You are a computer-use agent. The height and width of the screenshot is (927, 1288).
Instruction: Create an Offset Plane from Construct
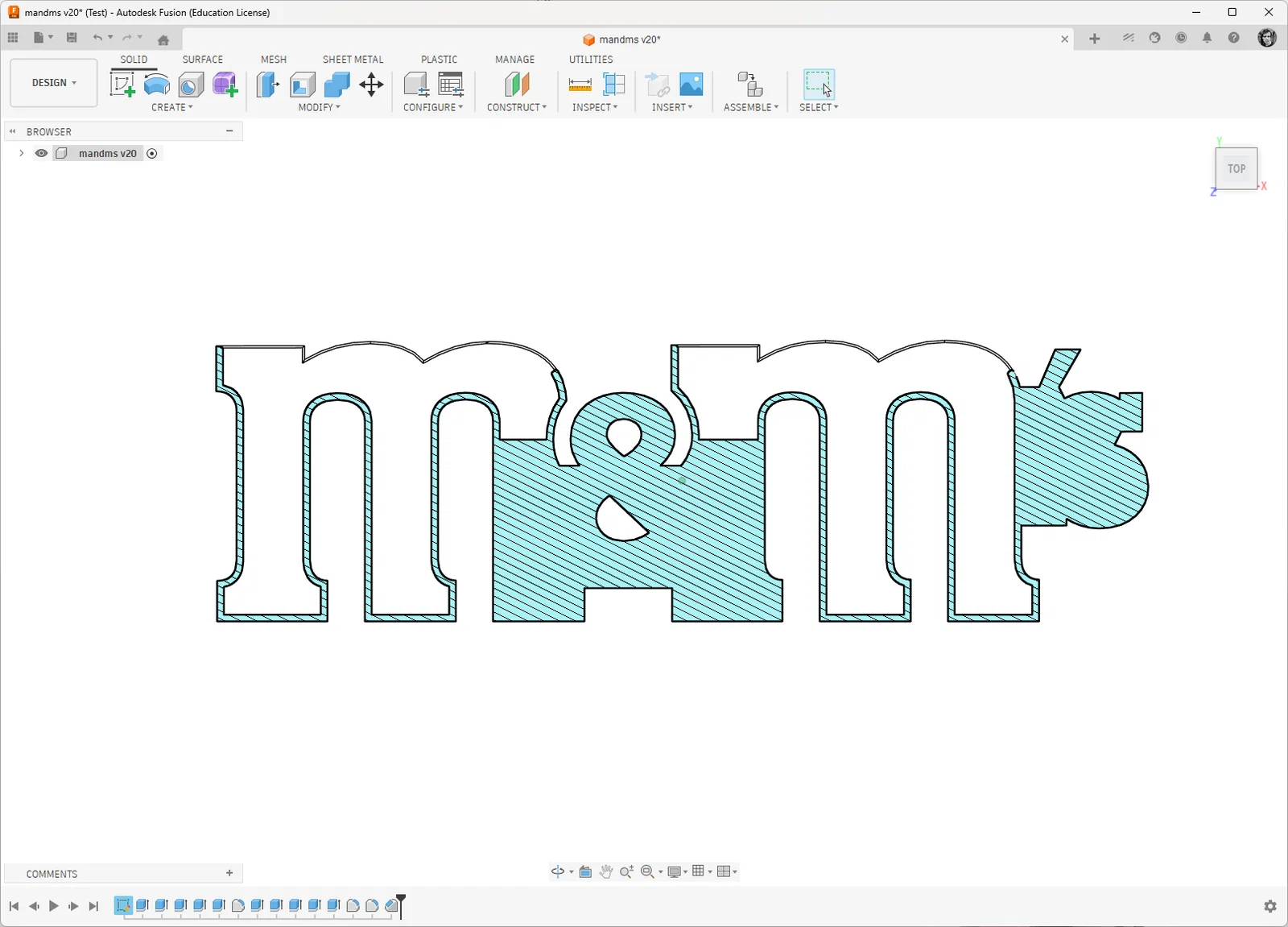coord(517,84)
